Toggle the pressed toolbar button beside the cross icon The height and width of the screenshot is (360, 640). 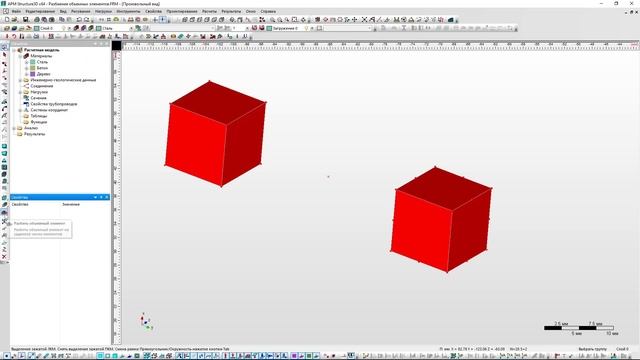[x=162, y=20]
